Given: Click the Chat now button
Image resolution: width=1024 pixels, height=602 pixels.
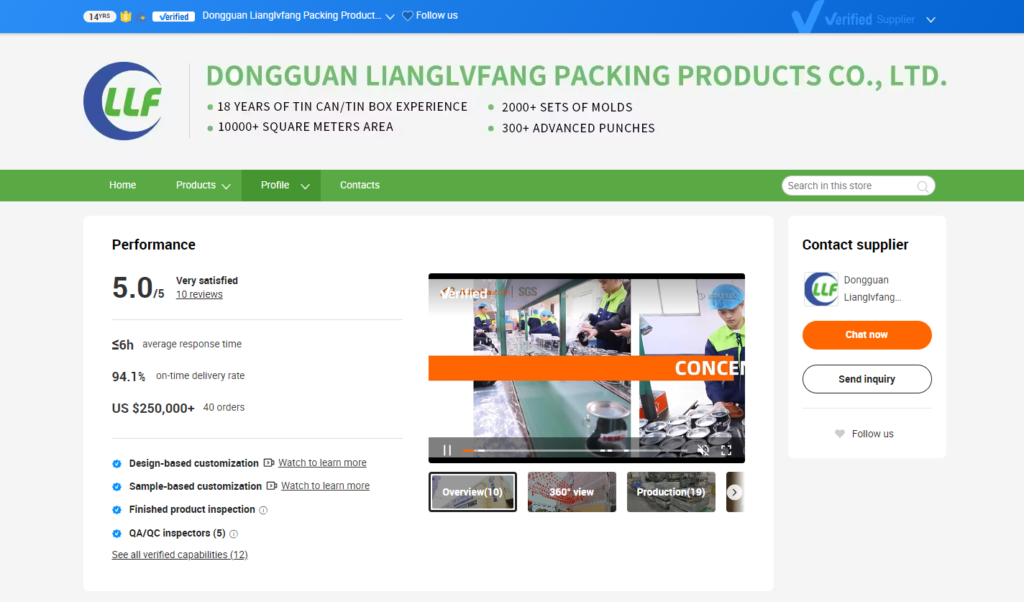Looking at the screenshot, I should [867, 335].
